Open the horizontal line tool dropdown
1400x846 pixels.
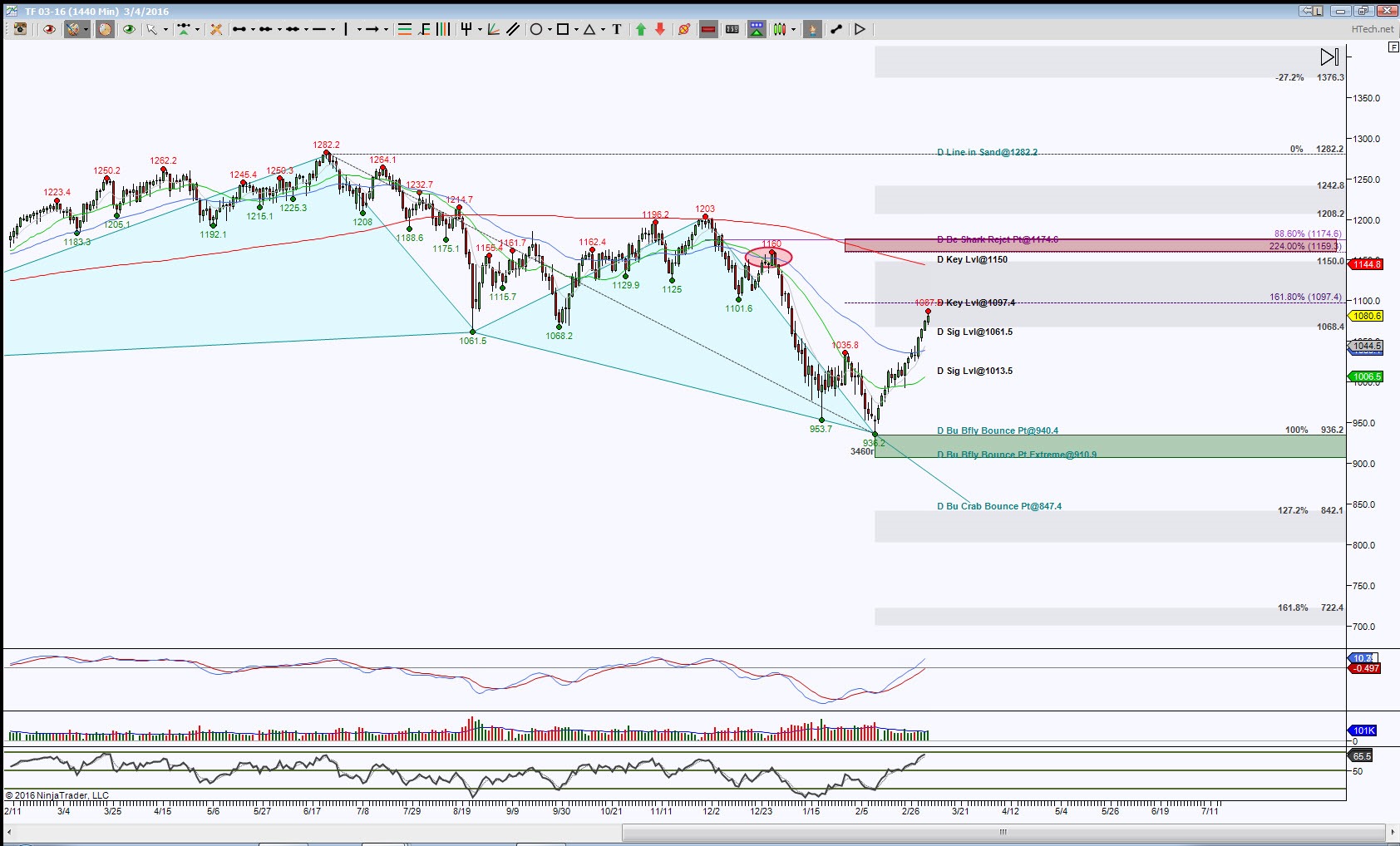point(333,29)
